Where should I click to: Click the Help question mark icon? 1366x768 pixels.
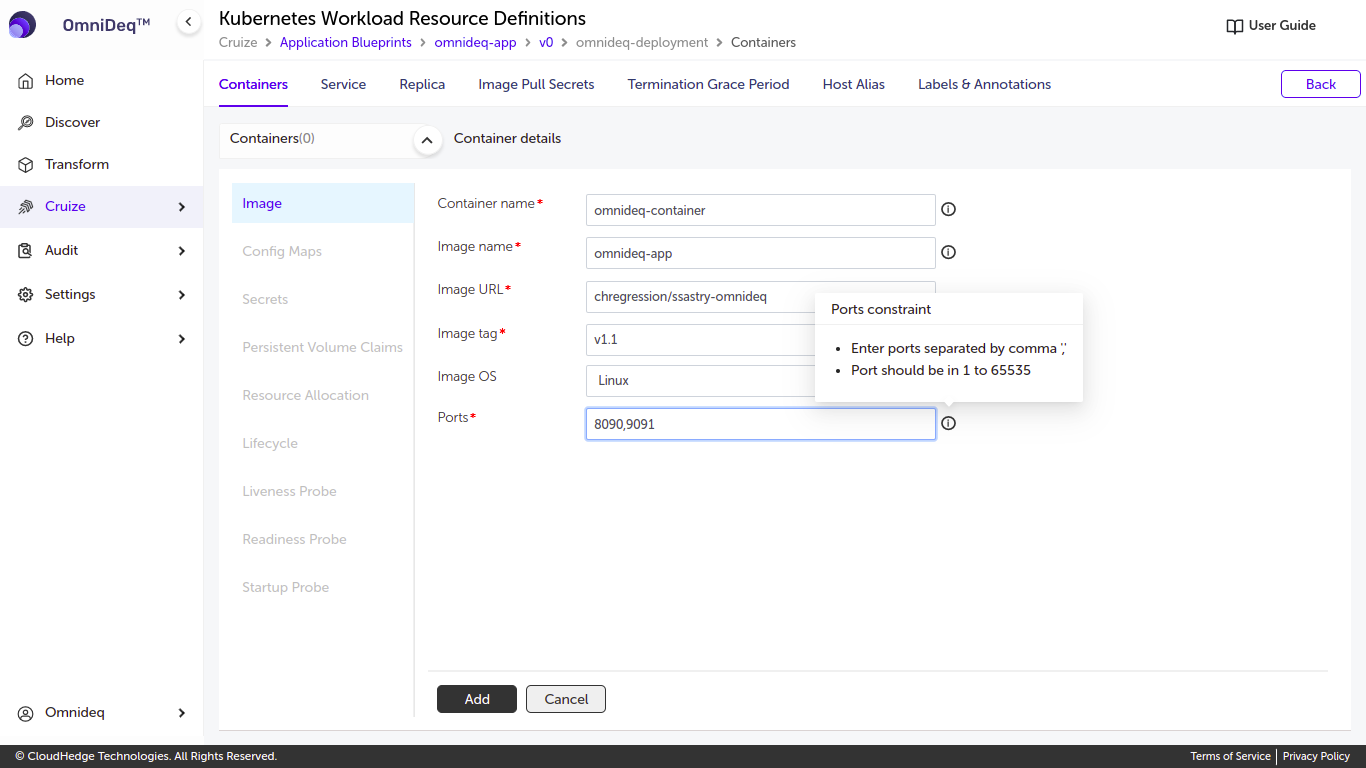point(26,339)
